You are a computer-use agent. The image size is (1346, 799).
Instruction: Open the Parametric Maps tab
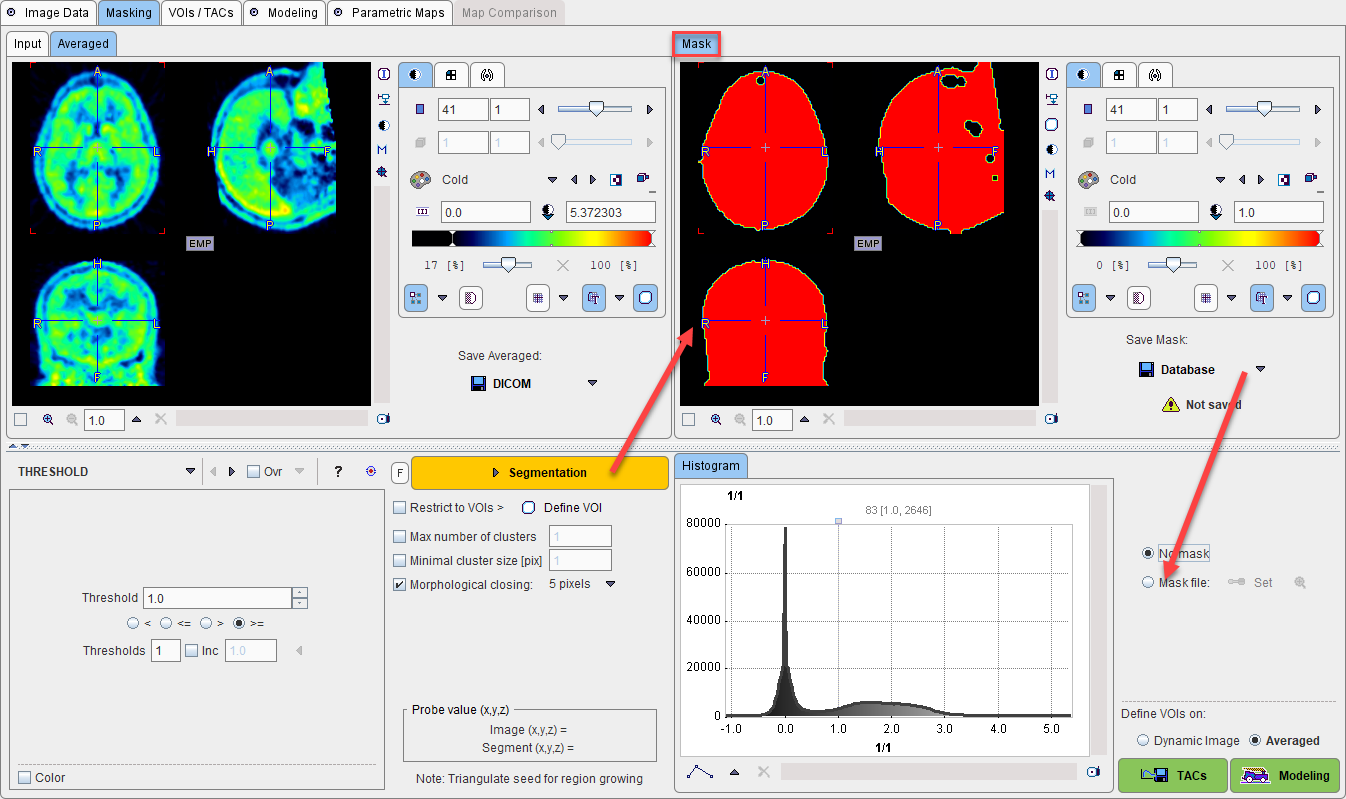[x=389, y=13]
